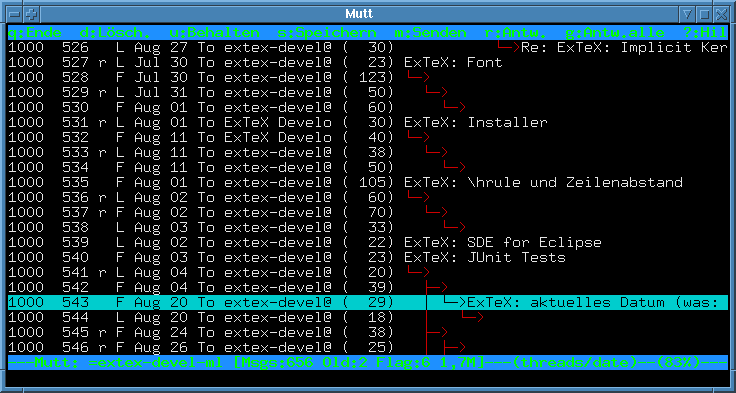Click the 'r:Antw.' help bar entry

(x=516, y=32)
